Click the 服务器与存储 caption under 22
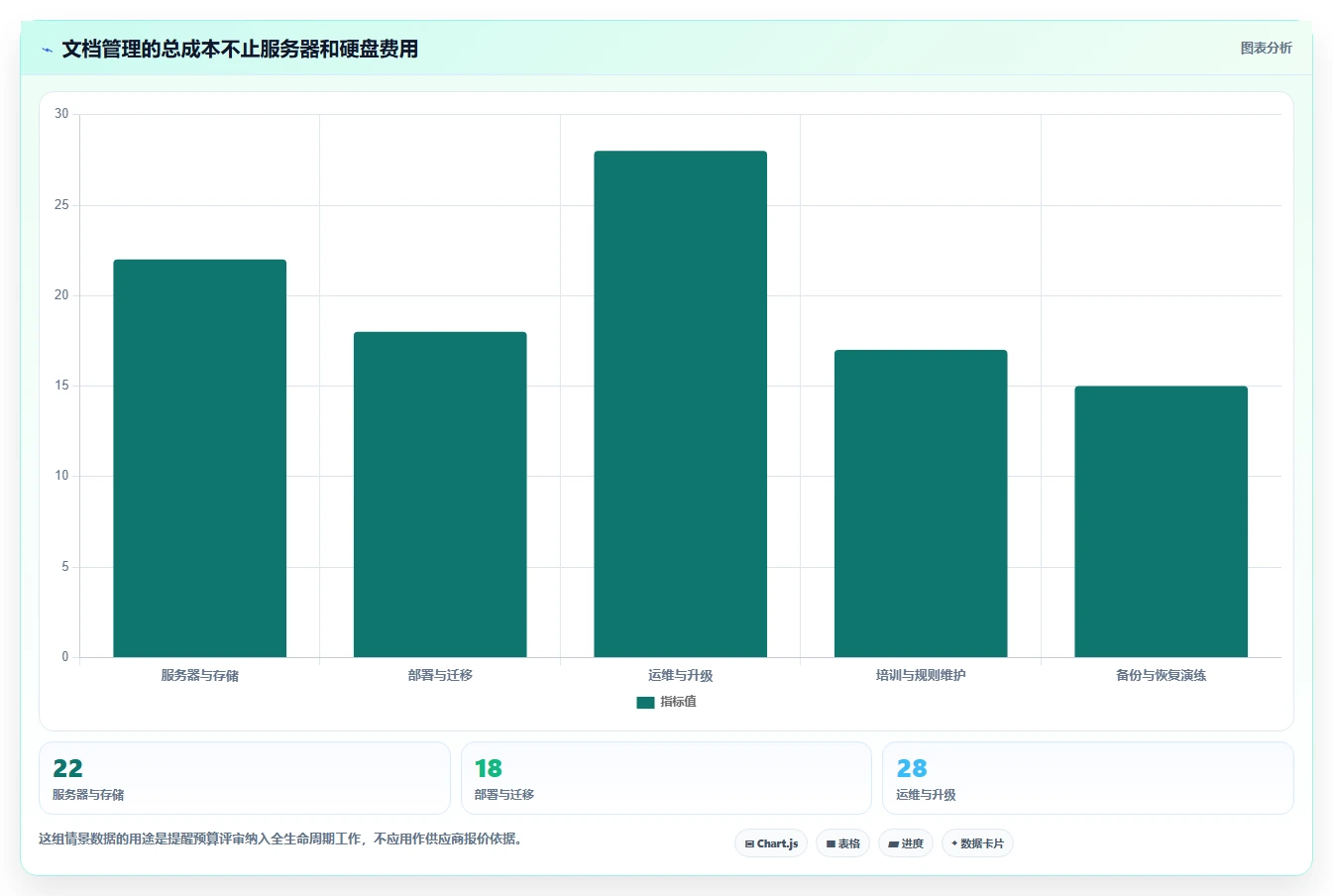 pos(88,795)
